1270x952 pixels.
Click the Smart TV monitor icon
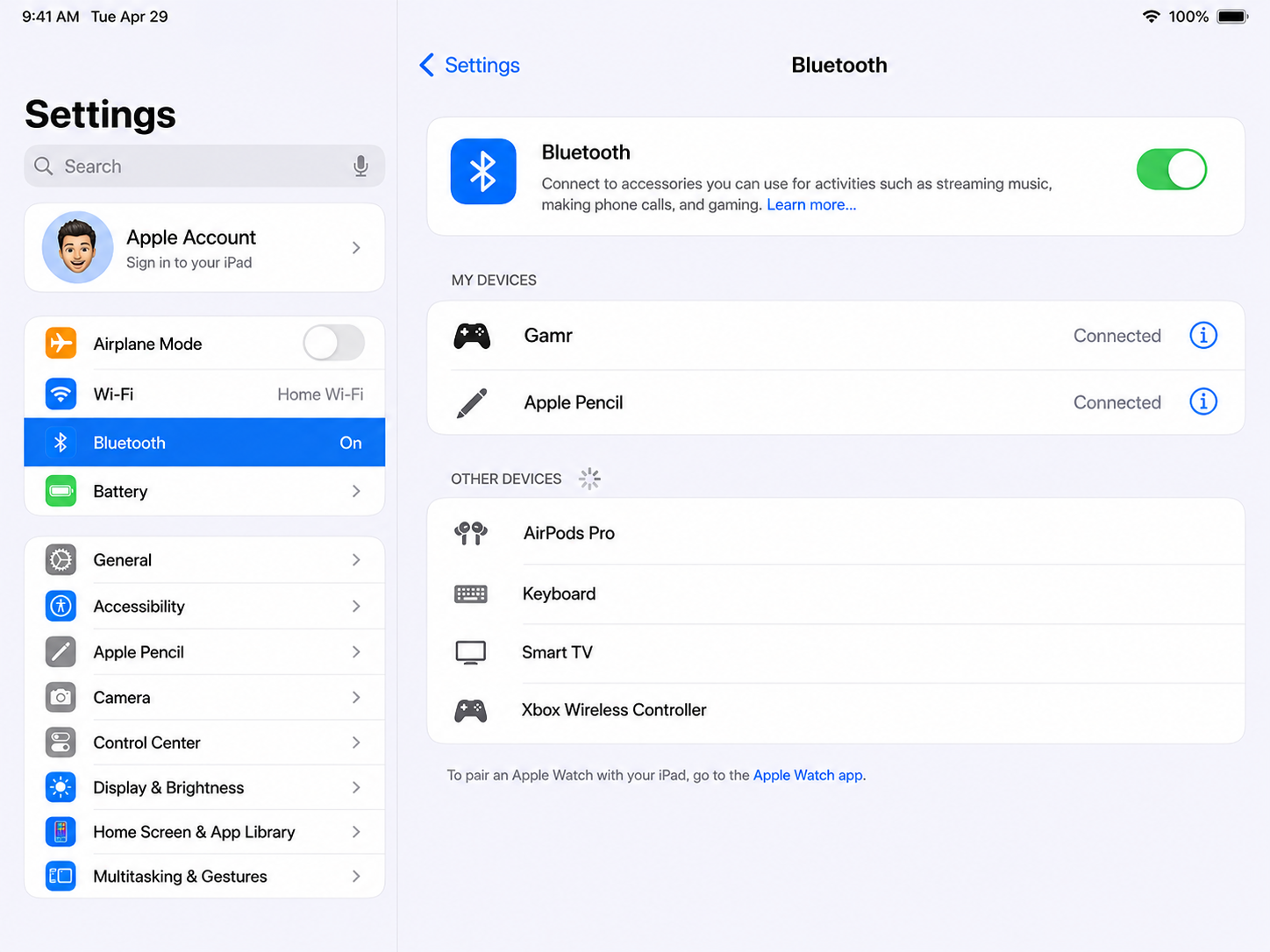tap(471, 652)
